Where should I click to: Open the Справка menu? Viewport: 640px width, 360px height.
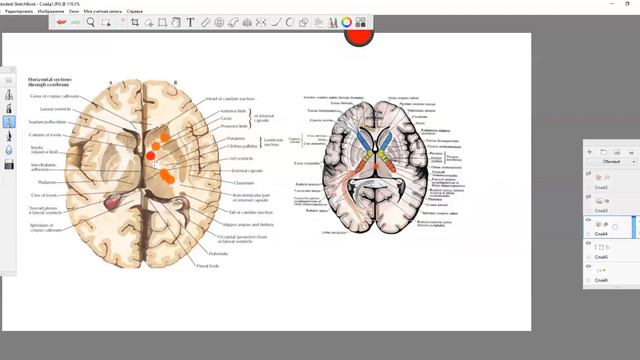click(x=135, y=11)
